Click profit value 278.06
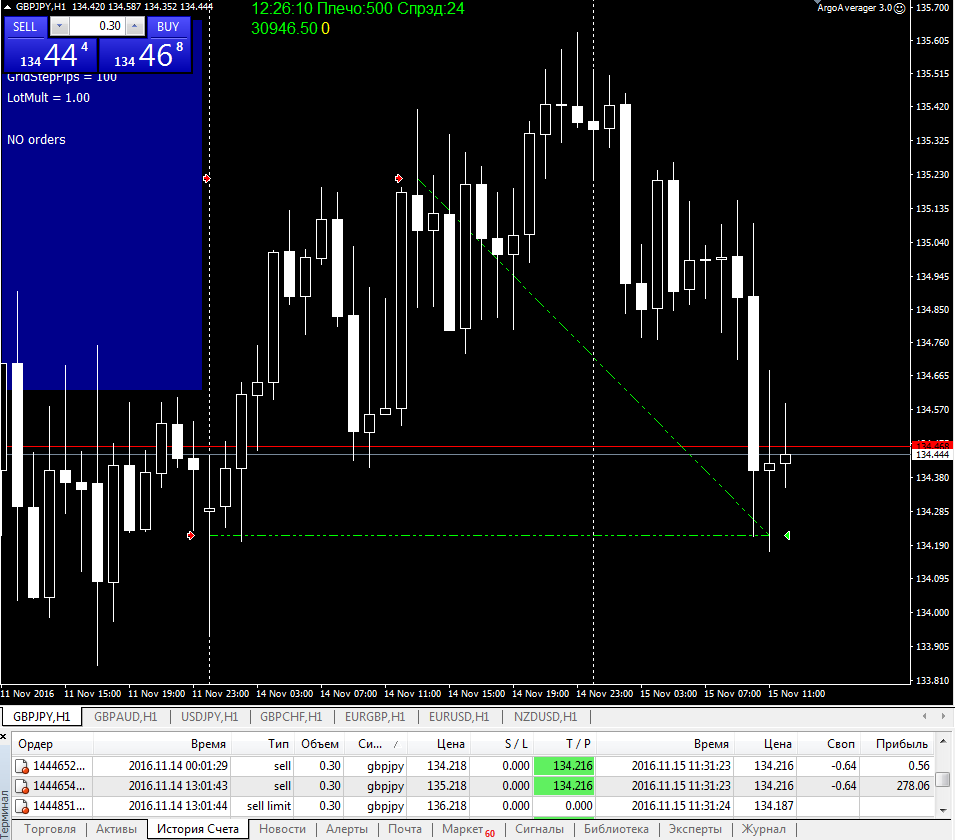 (x=912, y=786)
